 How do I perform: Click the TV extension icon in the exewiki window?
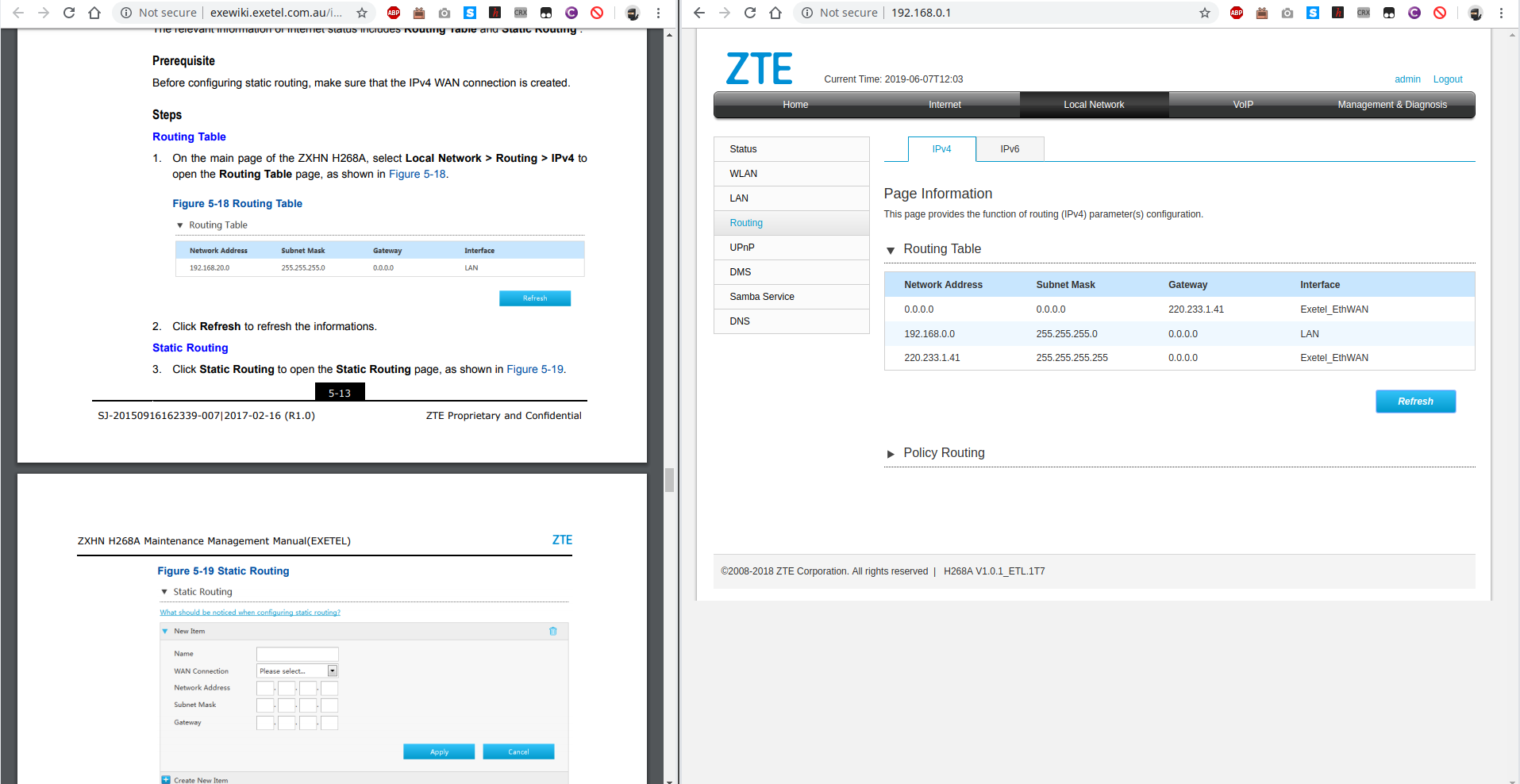click(419, 13)
